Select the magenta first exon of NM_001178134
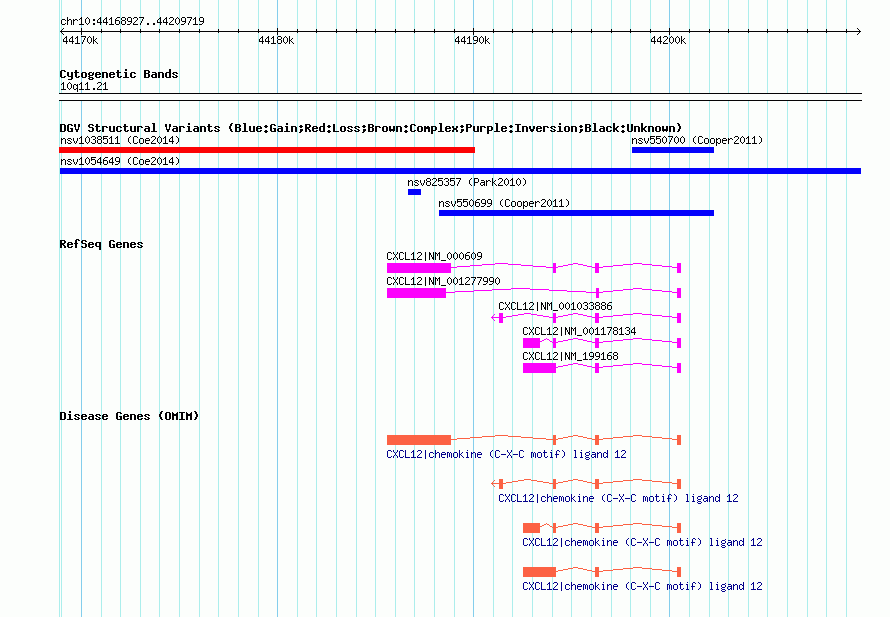The height and width of the screenshot is (617, 890). point(531,343)
